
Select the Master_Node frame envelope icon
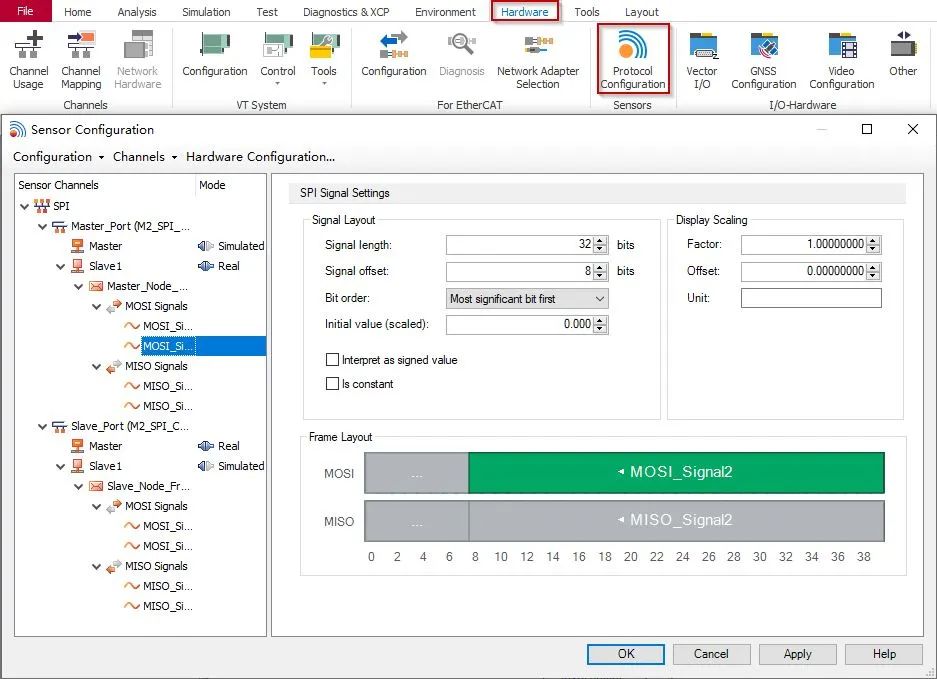(x=96, y=286)
